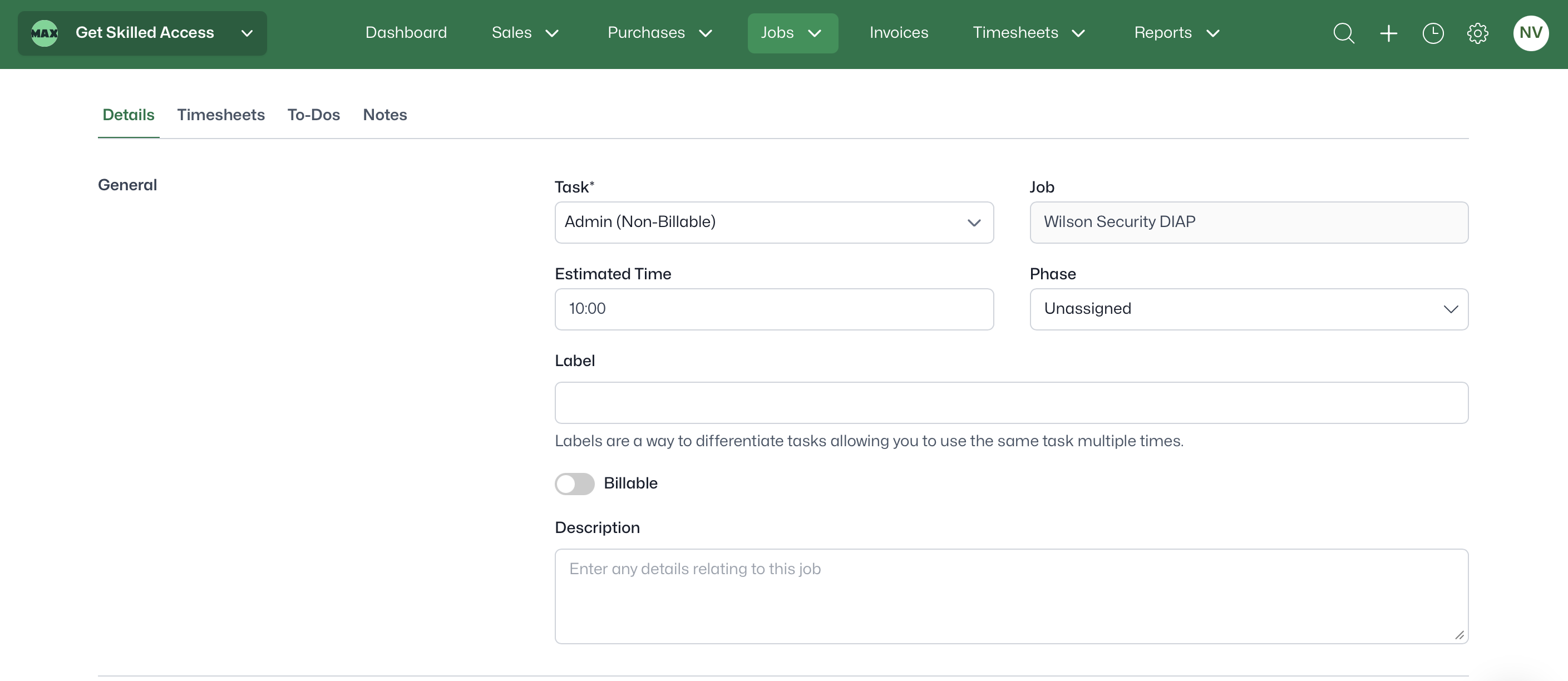Switch to the Details tab
This screenshot has height=681, width=1568.
click(129, 115)
